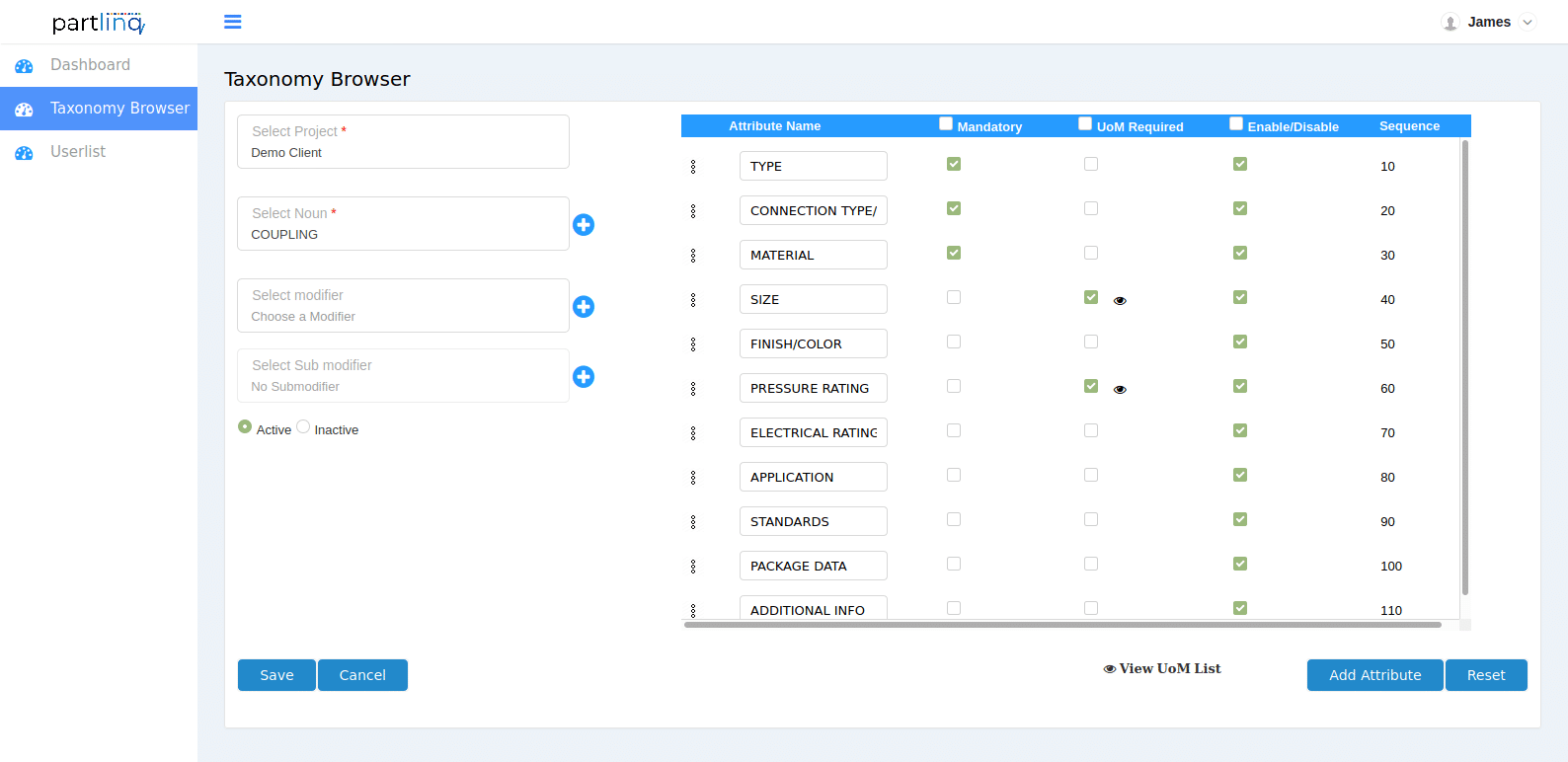The width and height of the screenshot is (1568, 762).
Task: Click the drag handle dots of TYPE row
Action: pyautogui.click(x=693, y=167)
